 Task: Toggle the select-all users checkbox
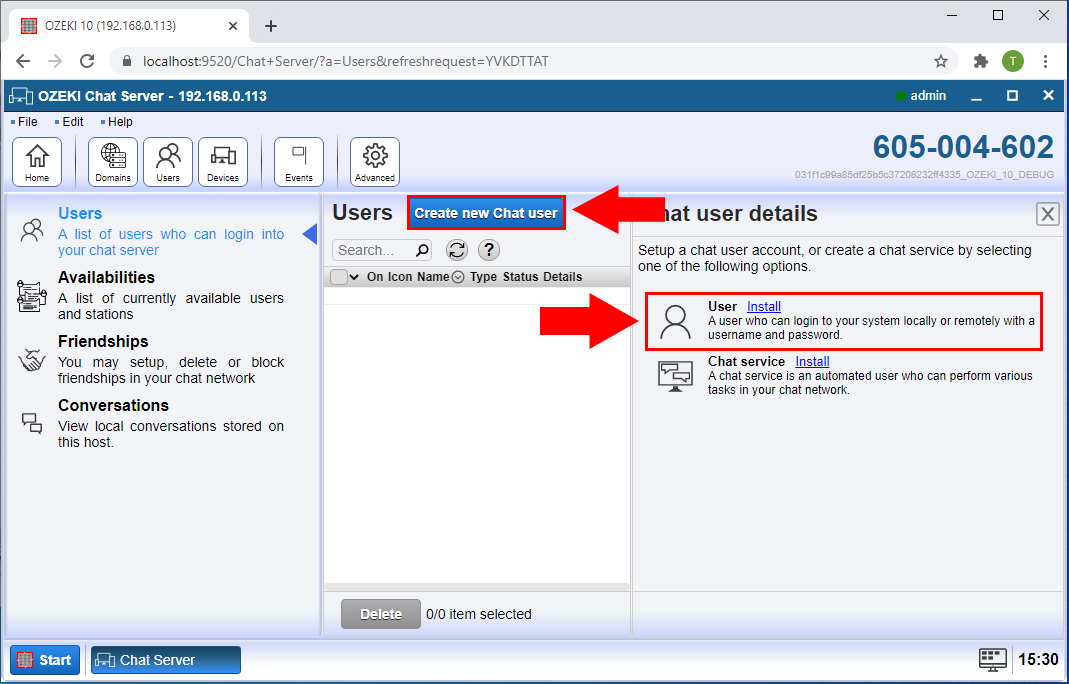click(338, 277)
